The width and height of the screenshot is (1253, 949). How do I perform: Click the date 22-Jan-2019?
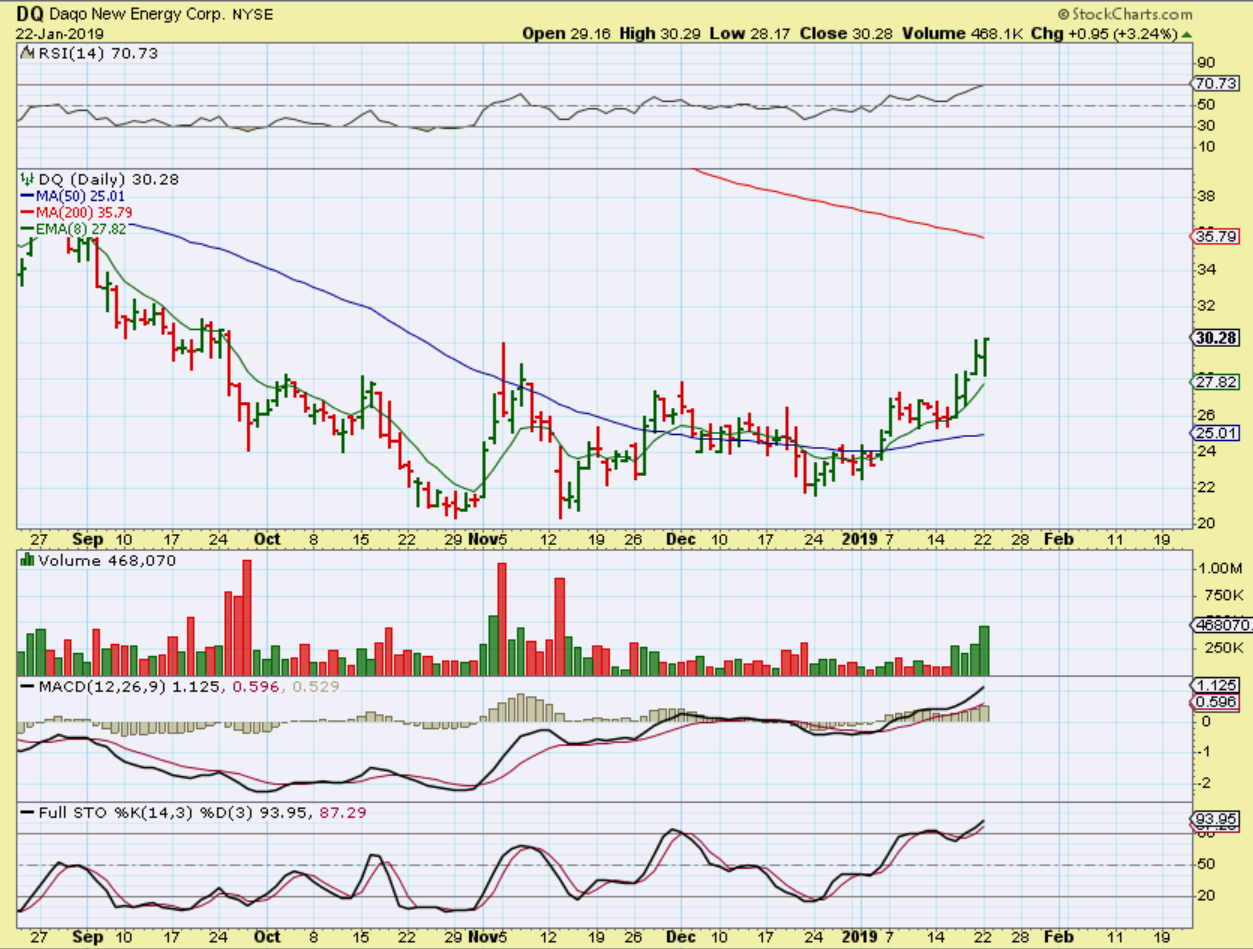pos(58,32)
